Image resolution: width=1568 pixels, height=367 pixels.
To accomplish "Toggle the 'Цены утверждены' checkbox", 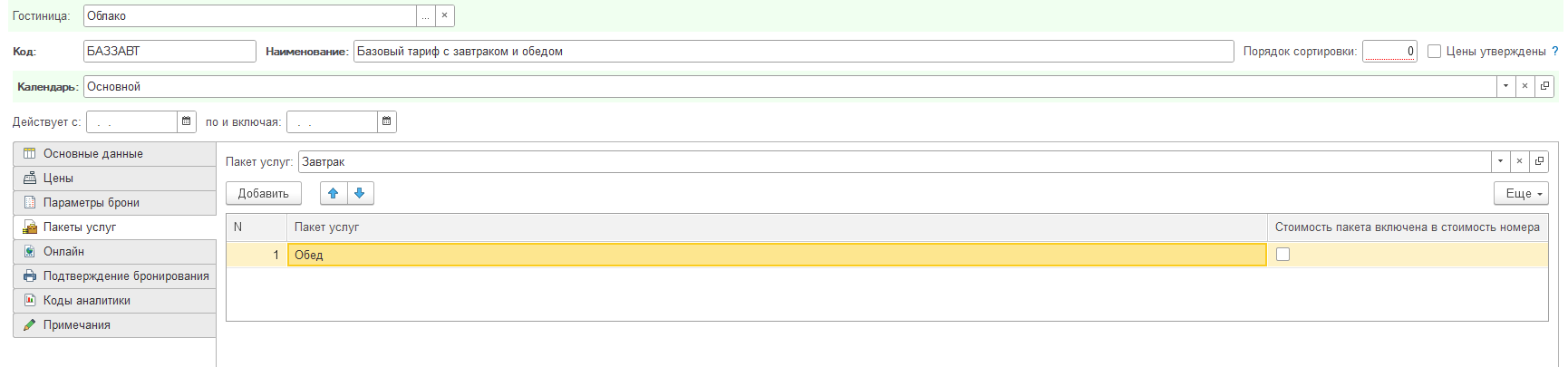I will (1434, 52).
